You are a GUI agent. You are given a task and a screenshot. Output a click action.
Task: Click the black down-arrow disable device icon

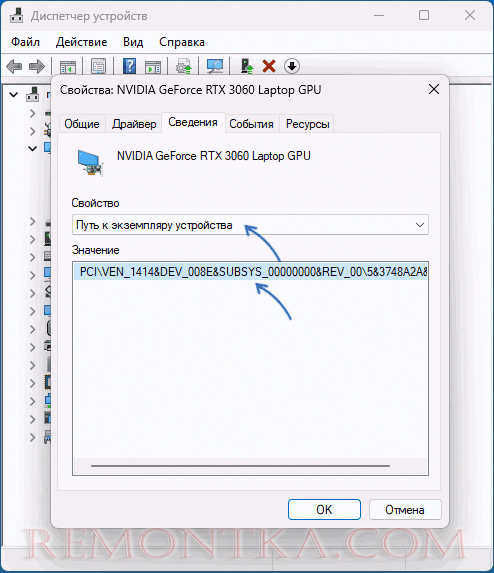coord(292,66)
